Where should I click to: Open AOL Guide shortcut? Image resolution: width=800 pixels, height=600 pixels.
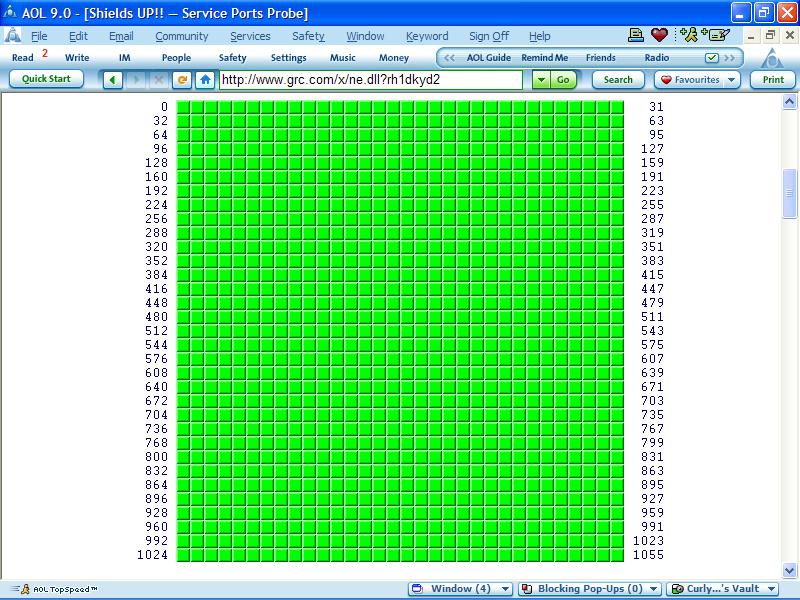[488, 58]
